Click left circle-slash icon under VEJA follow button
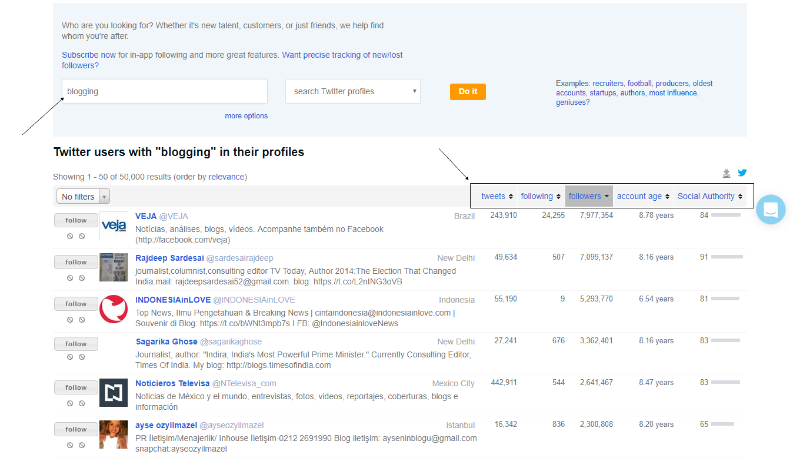Image resolution: width=800 pixels, height=461 pixels. (70, 236)
